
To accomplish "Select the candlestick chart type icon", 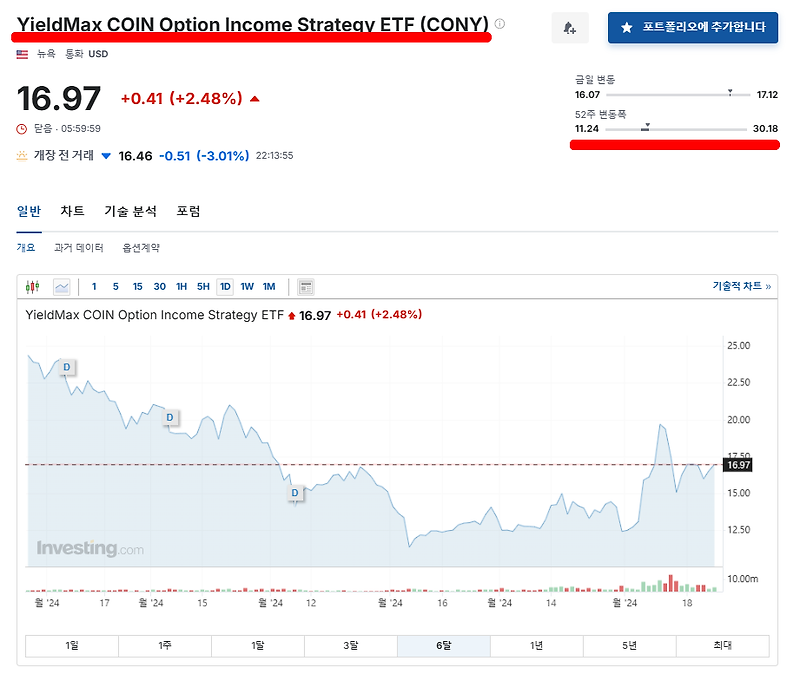I will tap(33, 287).
